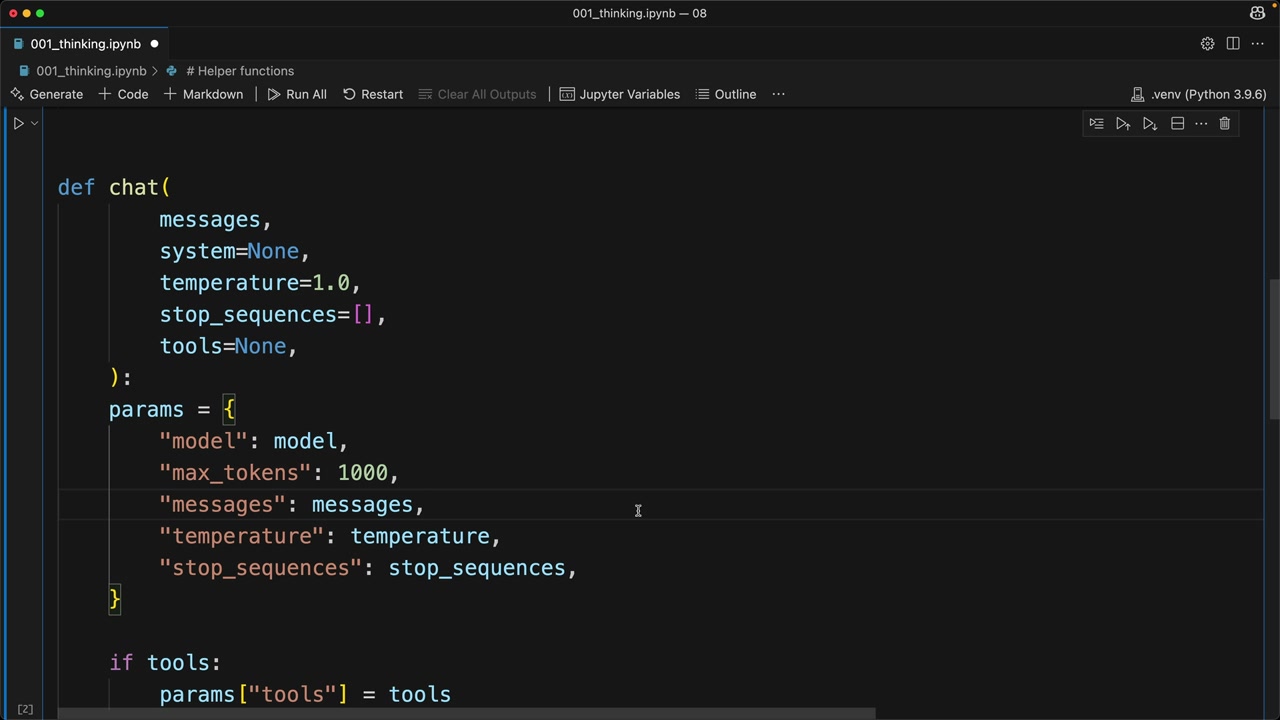Toggle the notebook Outline view
This screenshot has height=720, width=1280.
tap(726, 94)
